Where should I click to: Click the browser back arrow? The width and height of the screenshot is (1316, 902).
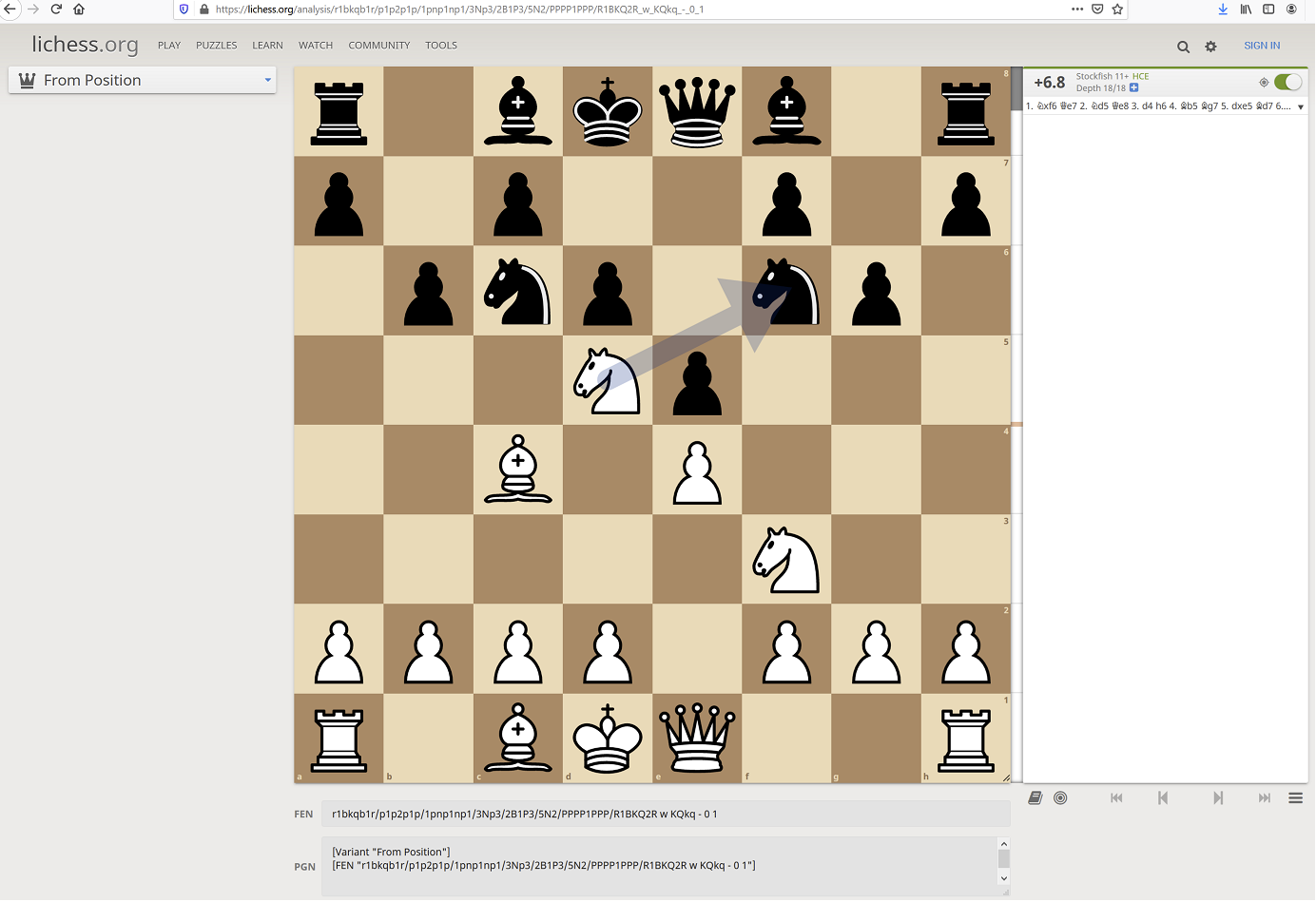[x=10, y=9]
